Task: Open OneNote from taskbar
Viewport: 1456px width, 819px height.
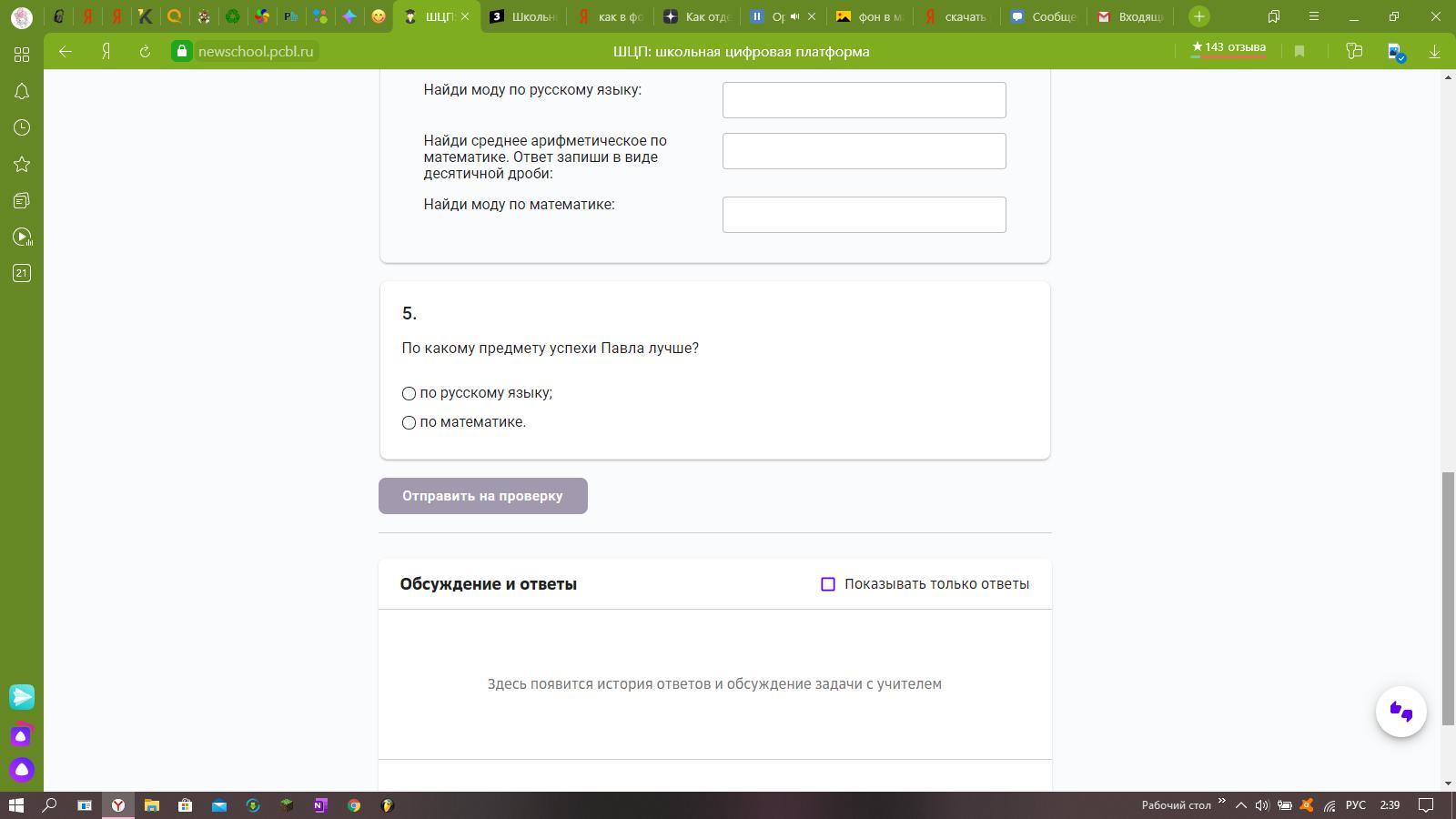Action: [320, 805]
